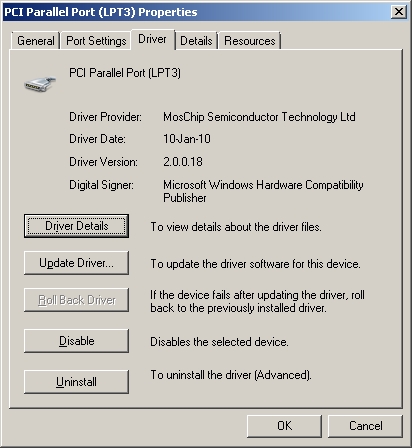Confirm with the OK button
412x448 pixels.
284,426
